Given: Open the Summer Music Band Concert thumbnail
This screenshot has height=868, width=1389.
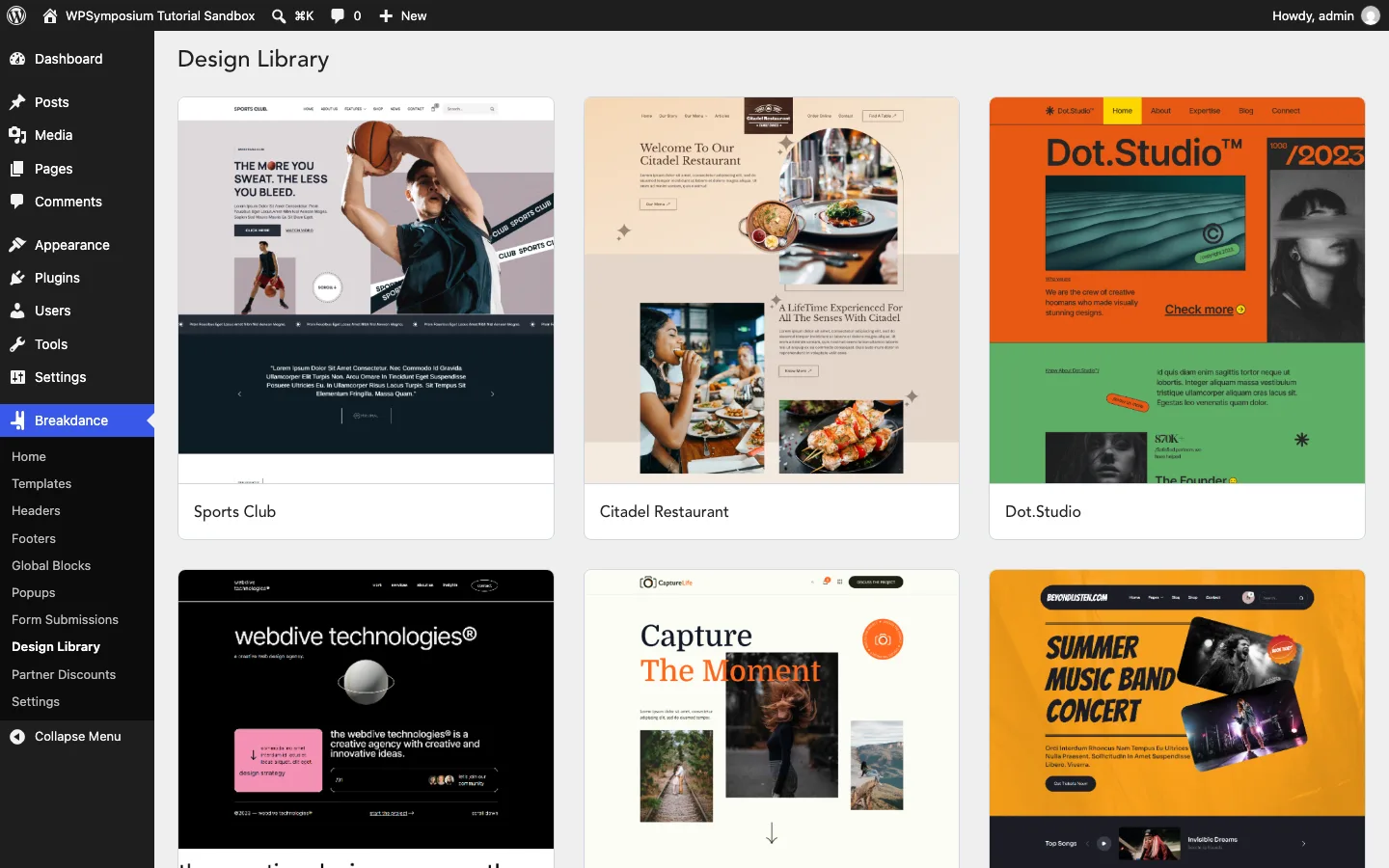Looking at the screenshot, I should coord(1177,719).
